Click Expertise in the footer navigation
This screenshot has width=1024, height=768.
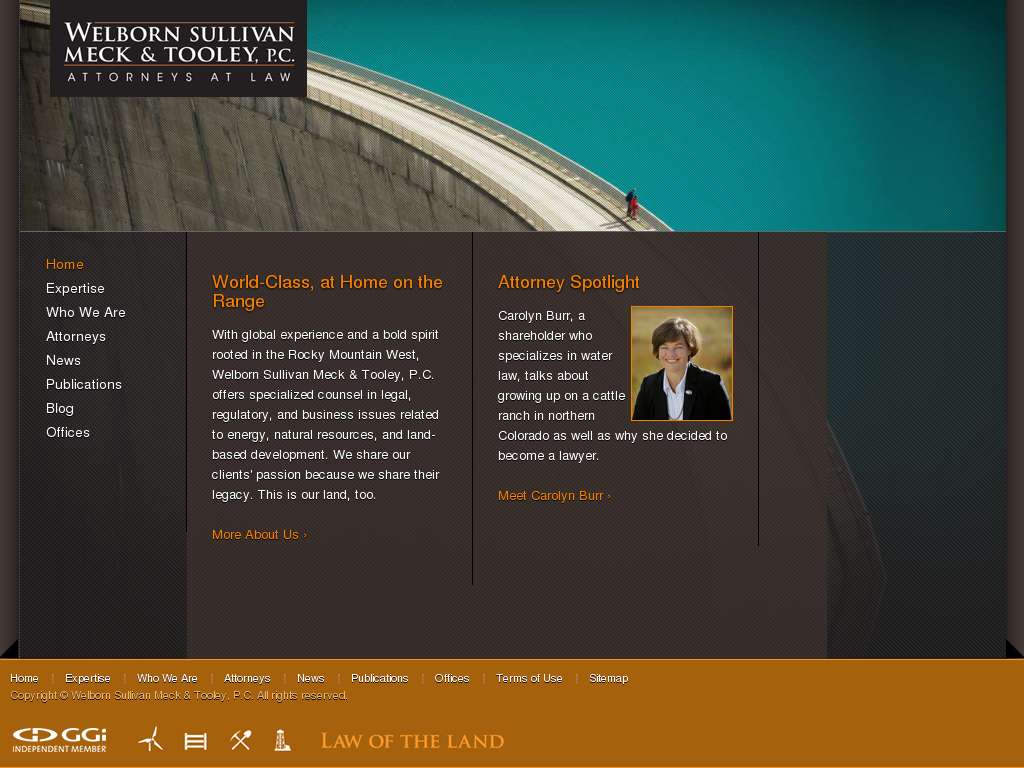88,679
